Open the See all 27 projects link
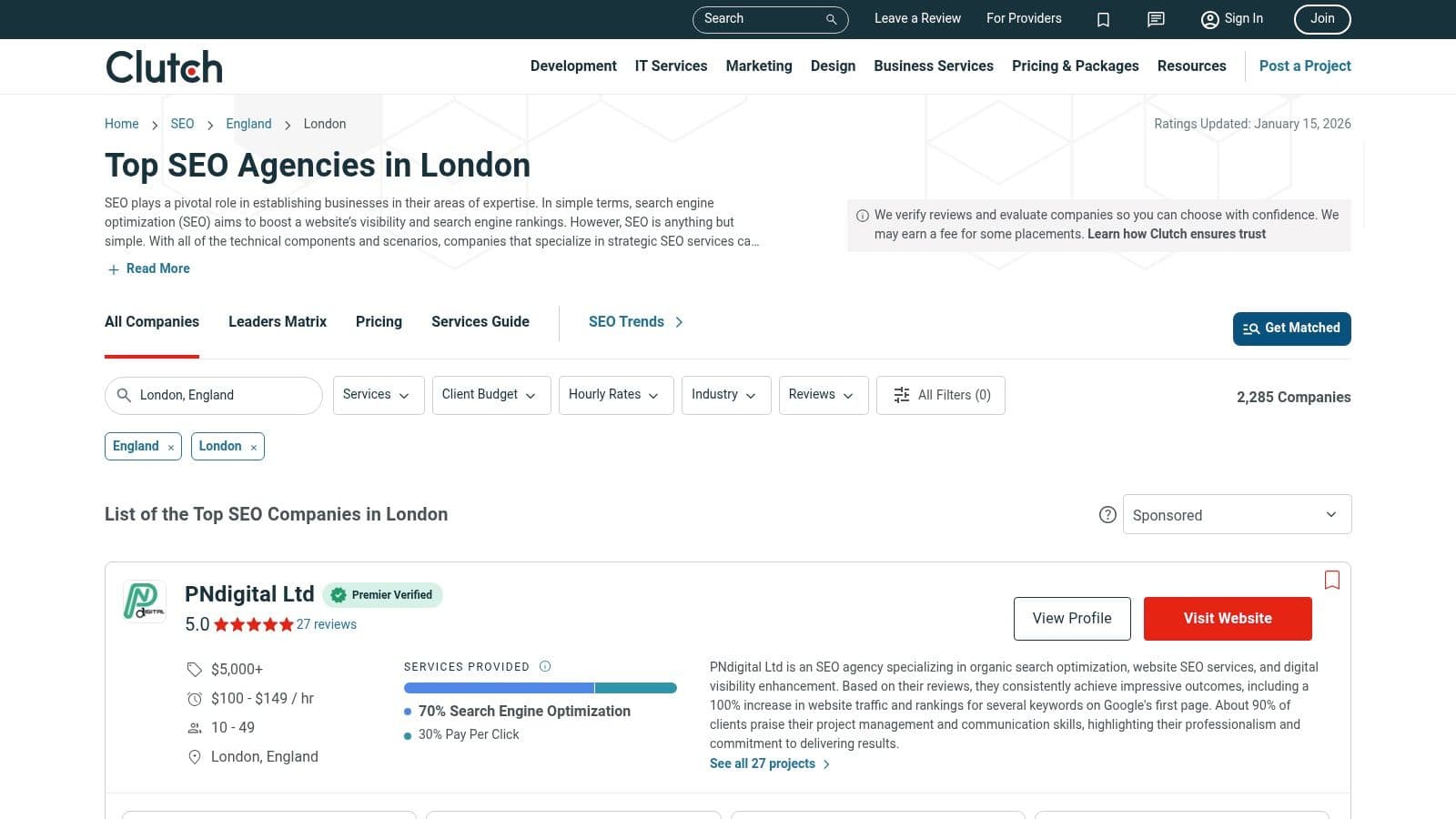The width and height of the screenshot is (1456, 819). pyautogui.click(x=763, y=763)
